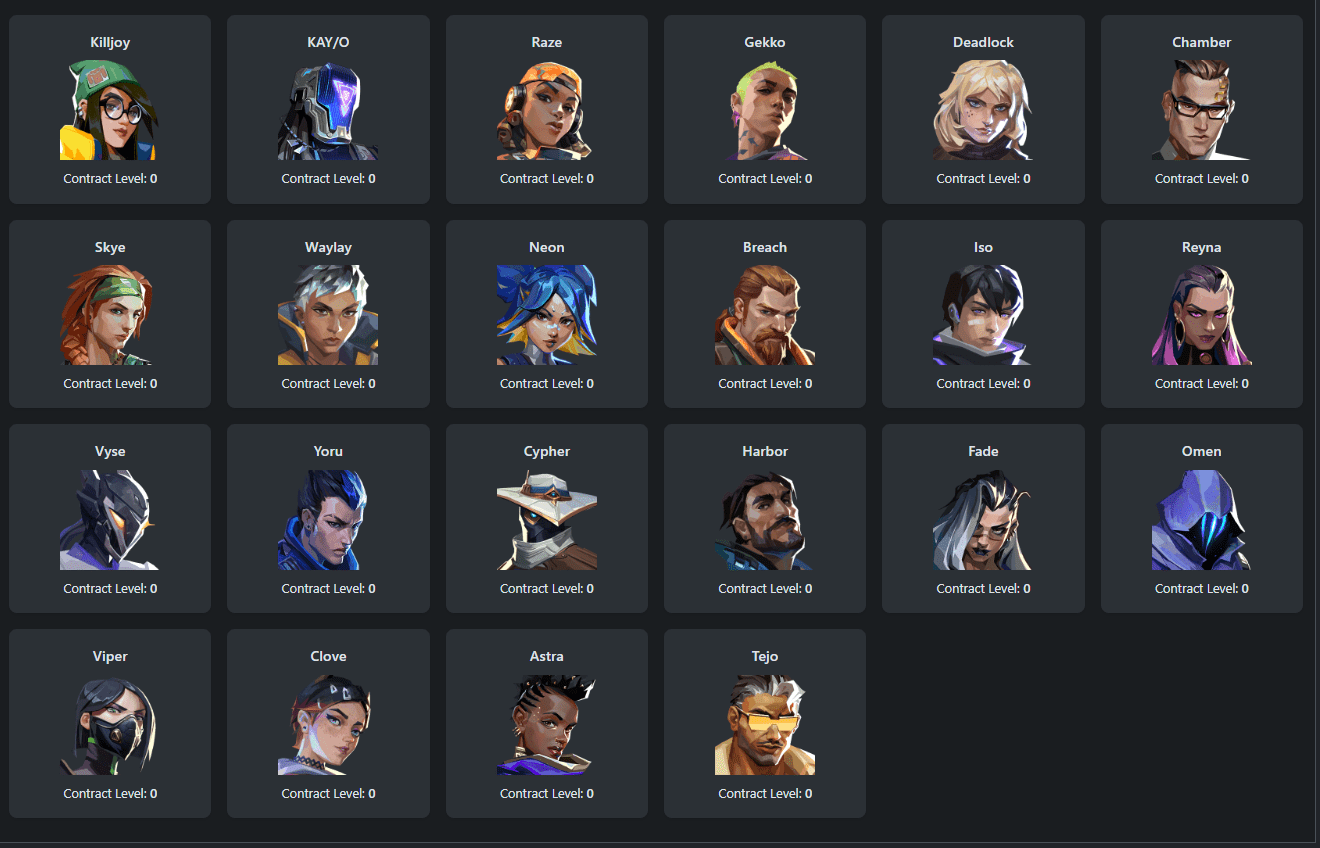Pick the Neon agent portrait

(547, 315)
